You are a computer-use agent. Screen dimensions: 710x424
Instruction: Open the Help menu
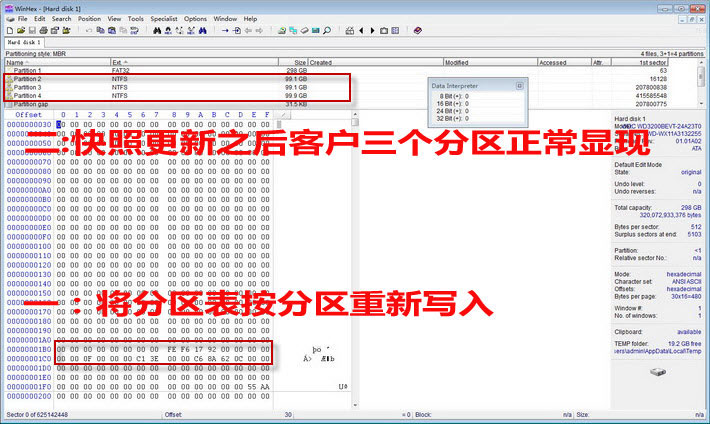pyautogui.click(x=250, y=19)
